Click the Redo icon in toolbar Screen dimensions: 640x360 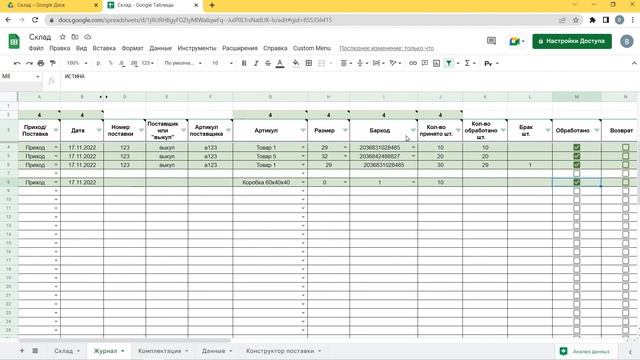[29, 63]
